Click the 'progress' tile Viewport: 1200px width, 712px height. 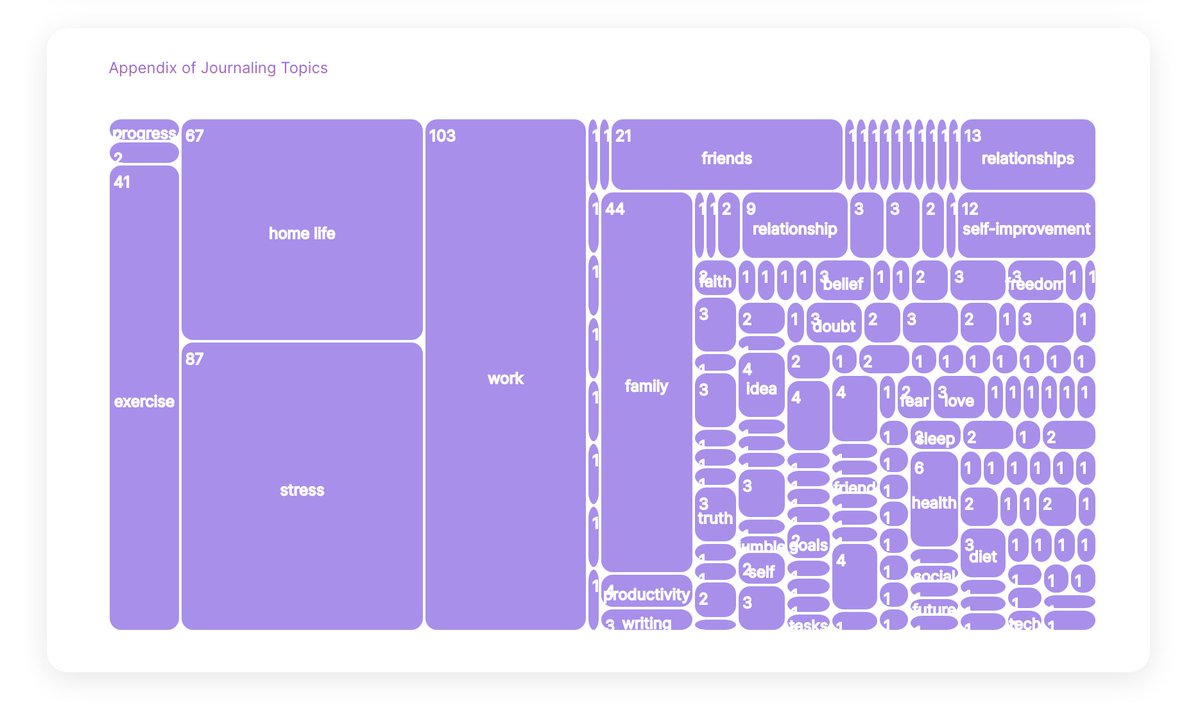click(144, 130)
